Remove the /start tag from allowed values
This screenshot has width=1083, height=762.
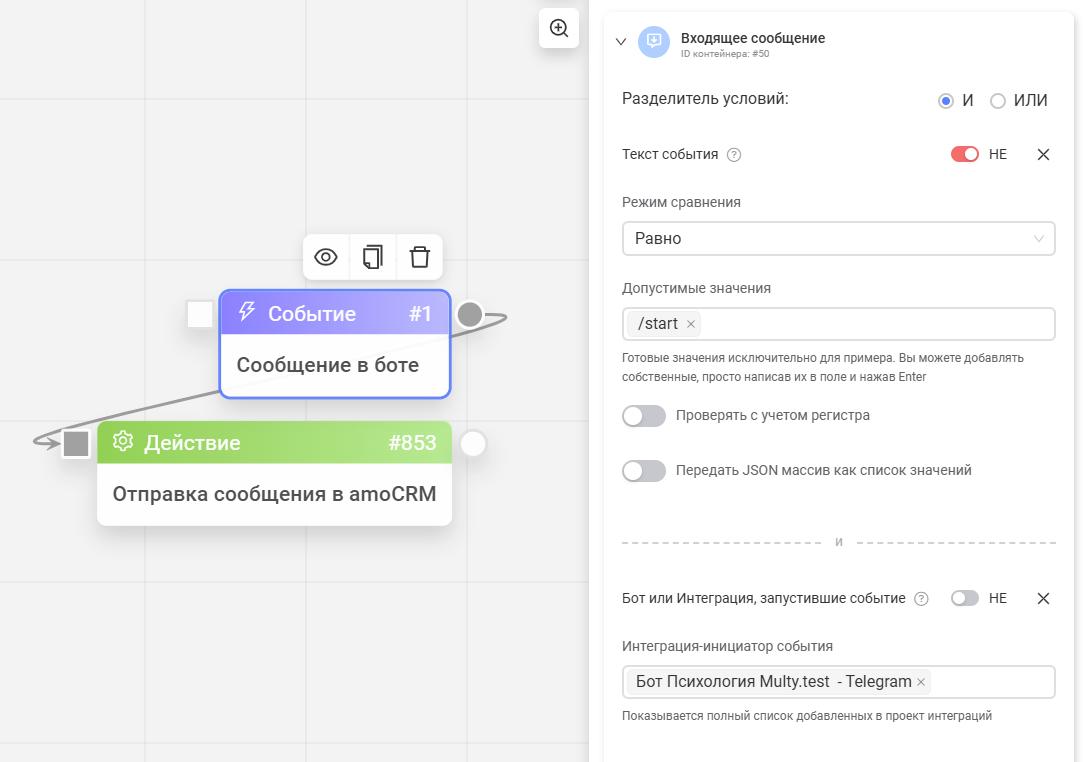click(x=691, y=324)
